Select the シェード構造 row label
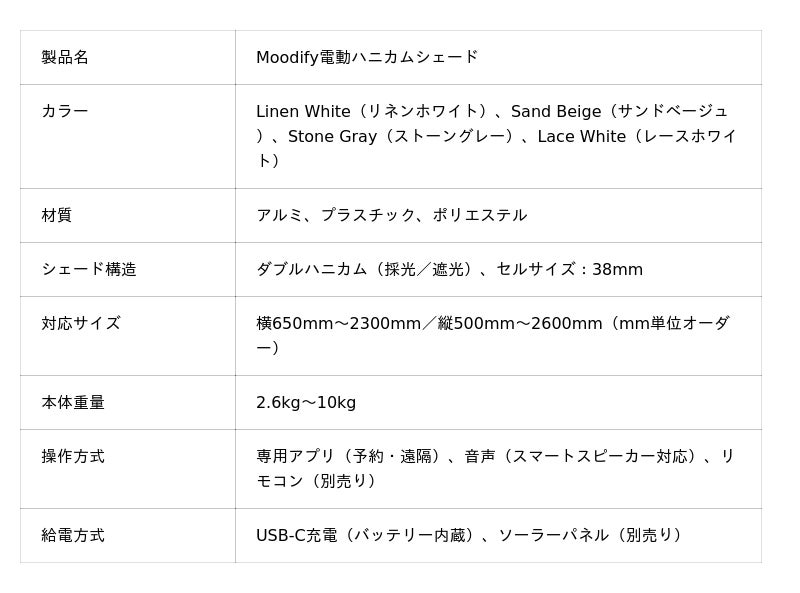Image resolution: width=800 pixels, height=593 pixels. pyautogui.click(x=89, y=269)
